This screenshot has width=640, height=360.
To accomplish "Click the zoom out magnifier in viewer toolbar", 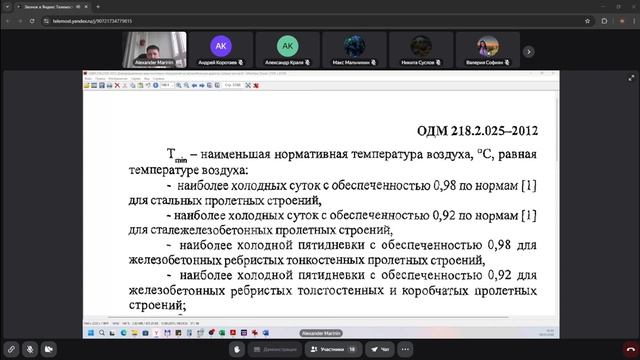I will [187, 85].
